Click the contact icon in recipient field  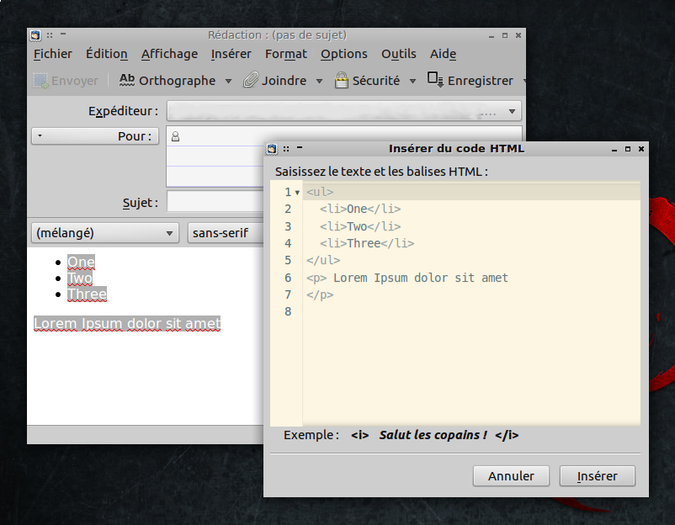tap(175, 137)
